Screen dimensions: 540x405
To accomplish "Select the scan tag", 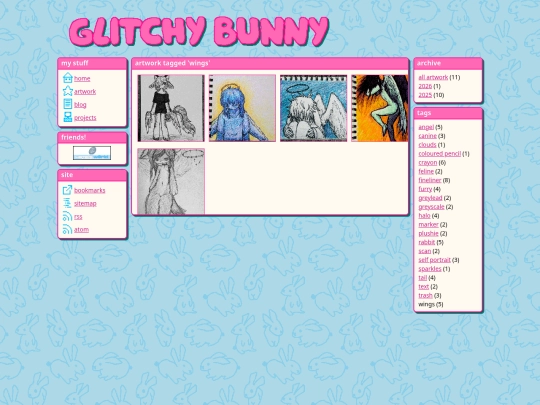I will (x=425, y=251).
